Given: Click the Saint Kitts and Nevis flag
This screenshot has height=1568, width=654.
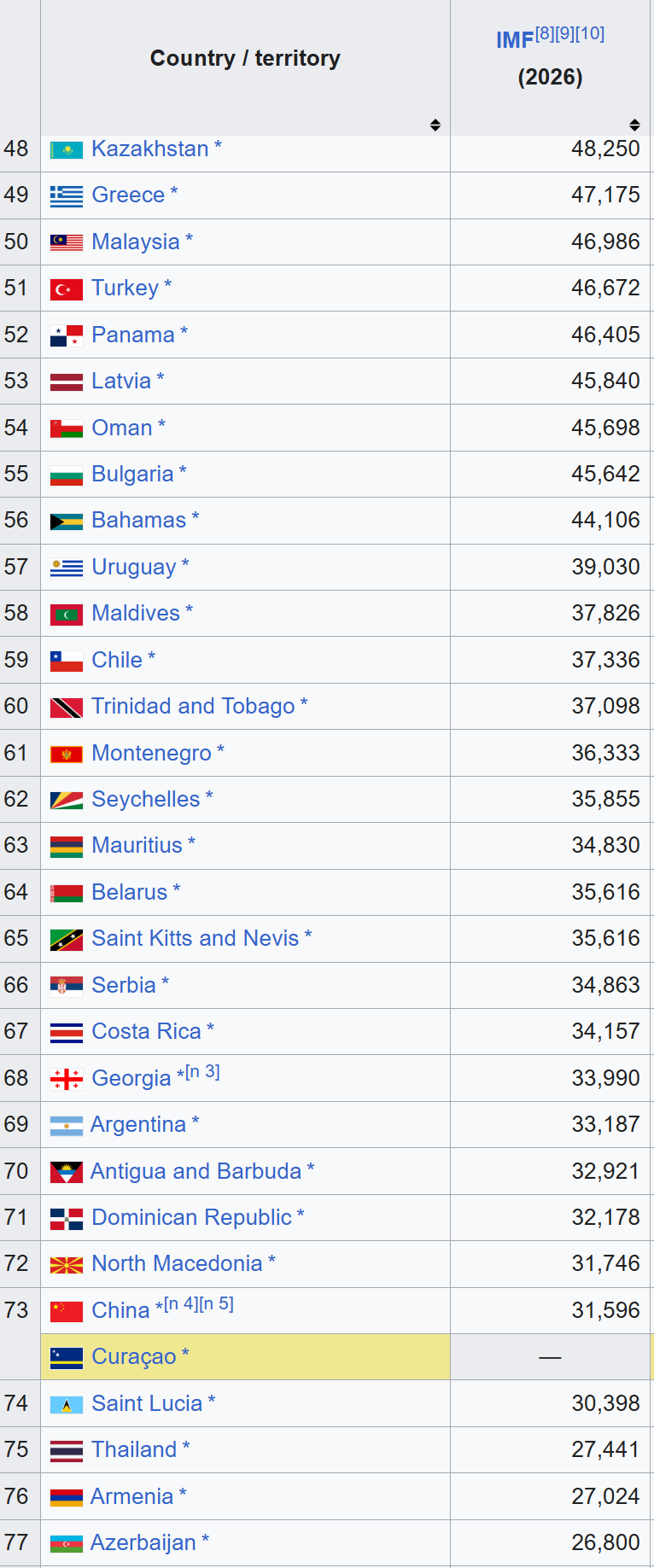Looking at the screenshot, I should tap(67, 940).
